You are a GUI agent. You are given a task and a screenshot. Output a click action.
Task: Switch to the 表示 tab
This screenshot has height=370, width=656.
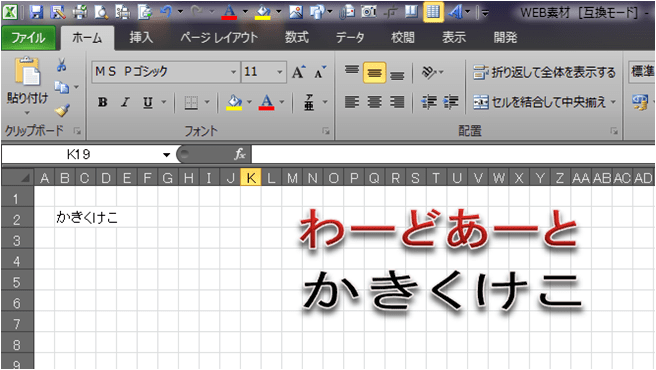(x=454, y=38)
